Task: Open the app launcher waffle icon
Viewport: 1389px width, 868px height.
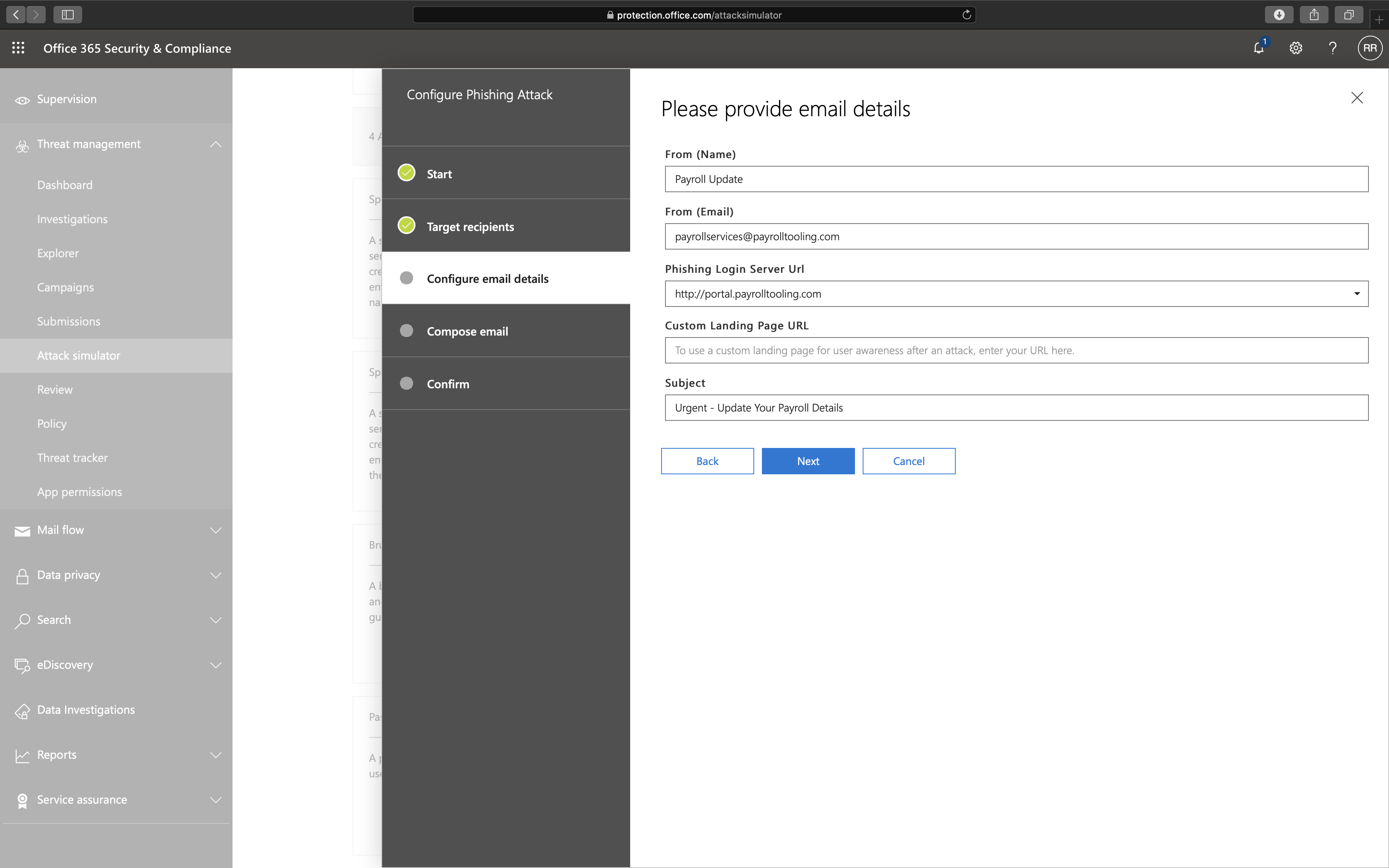Action: coord(18,48)
